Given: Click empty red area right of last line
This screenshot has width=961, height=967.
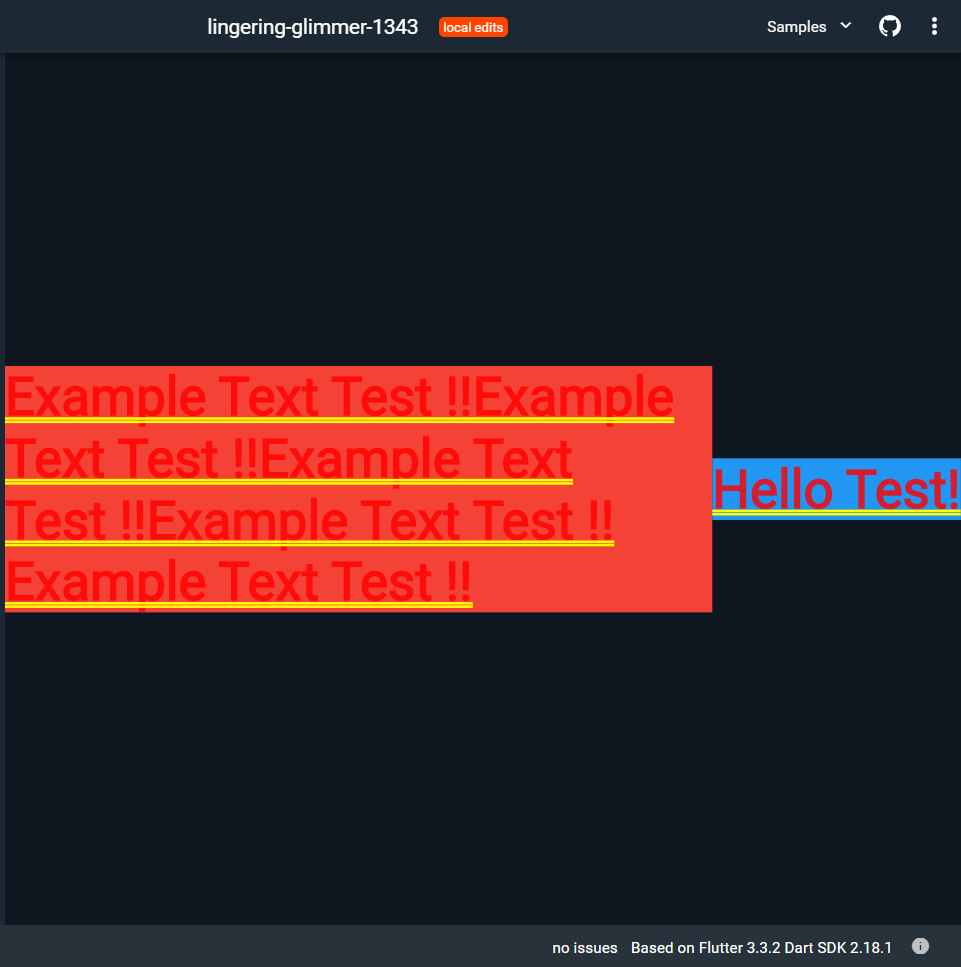Looking at the screenshot, I should [592, 583].
